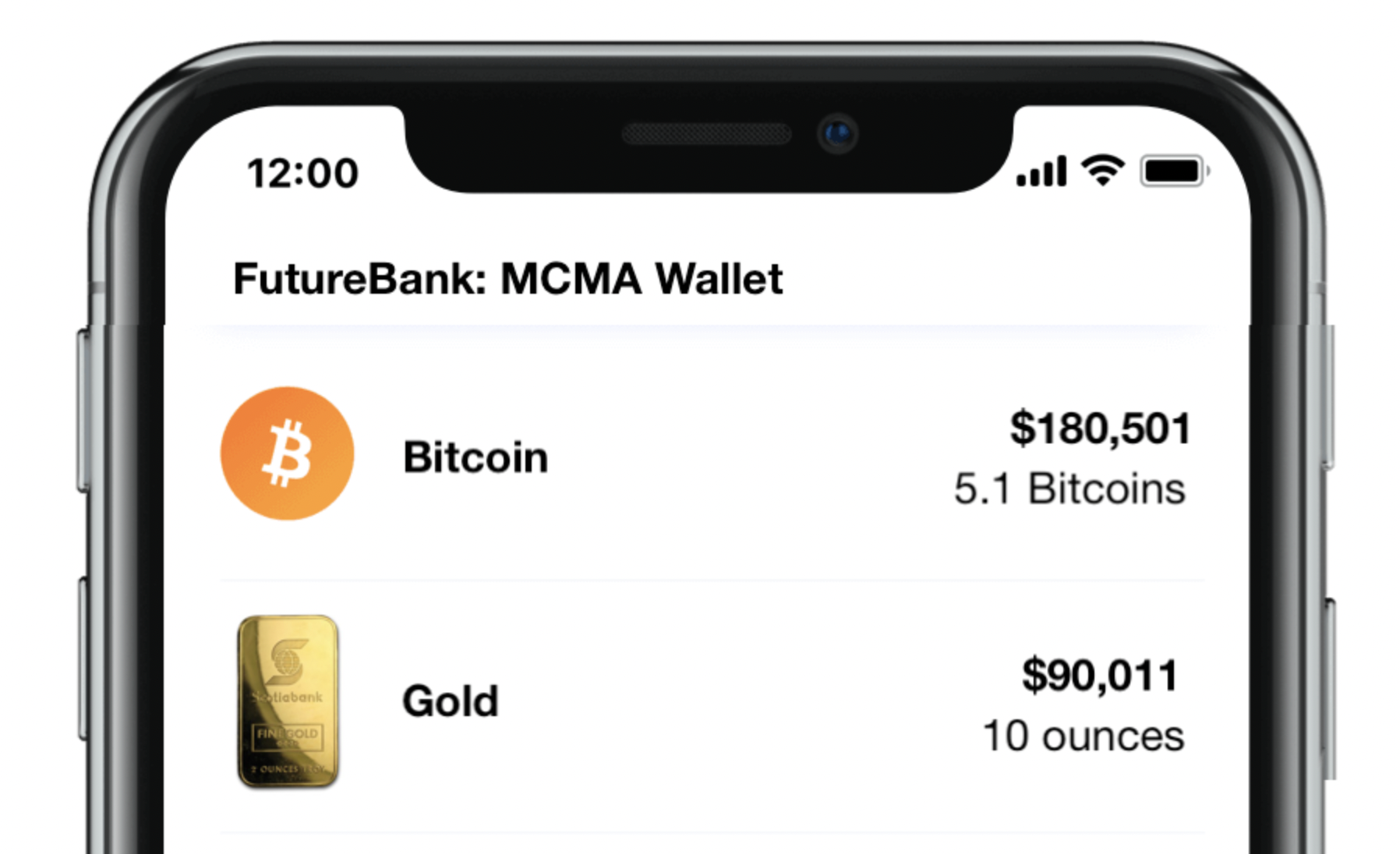Tap the 12:00 clock in status bar

point(302,173)
